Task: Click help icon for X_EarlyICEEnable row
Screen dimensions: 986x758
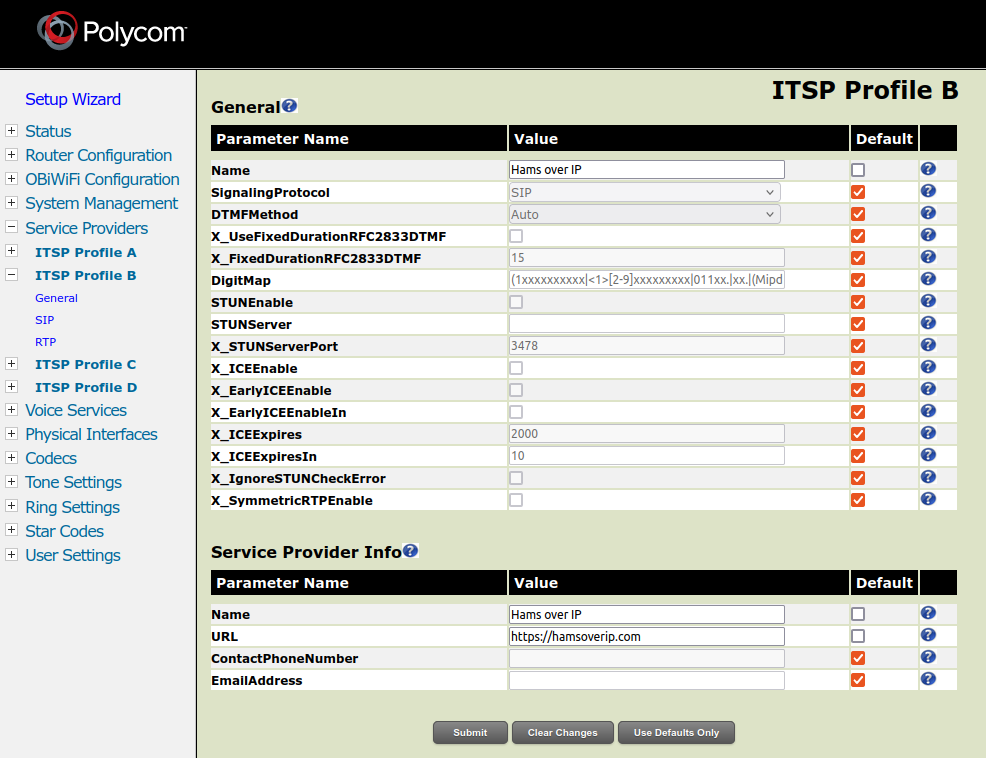Action: click(x=928, y=389)
